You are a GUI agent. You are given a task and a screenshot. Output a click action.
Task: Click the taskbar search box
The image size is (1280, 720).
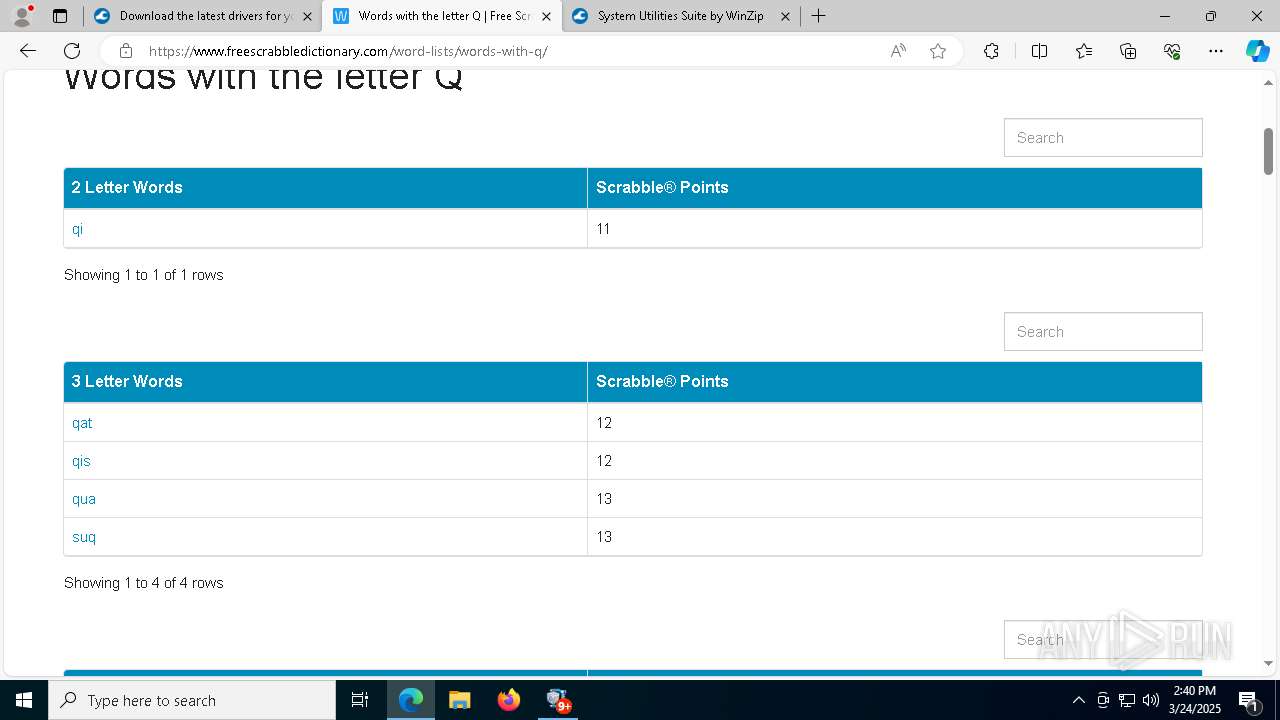(x=192, y=700)
